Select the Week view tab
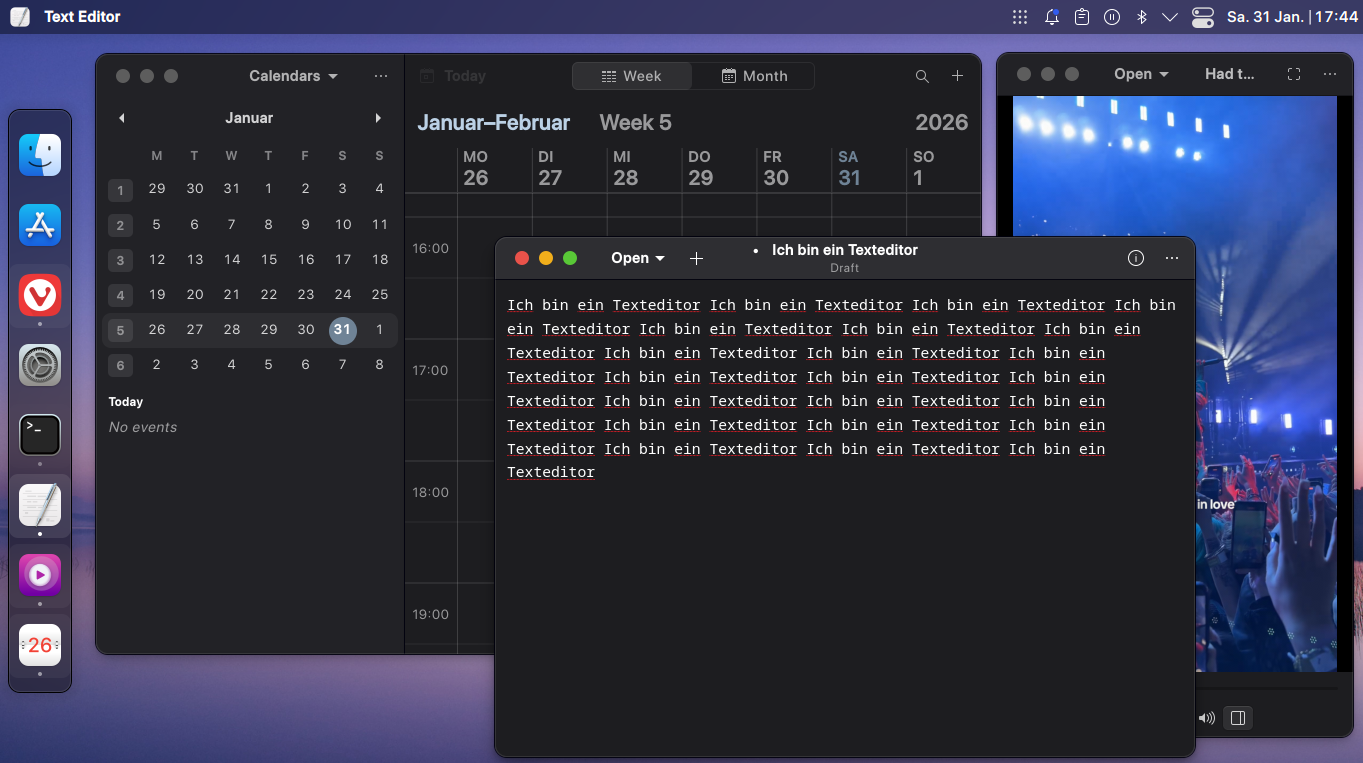Image resolution: width=1363 pixels, height=763 pixels. pyautogui.click(x=631, y=75)
